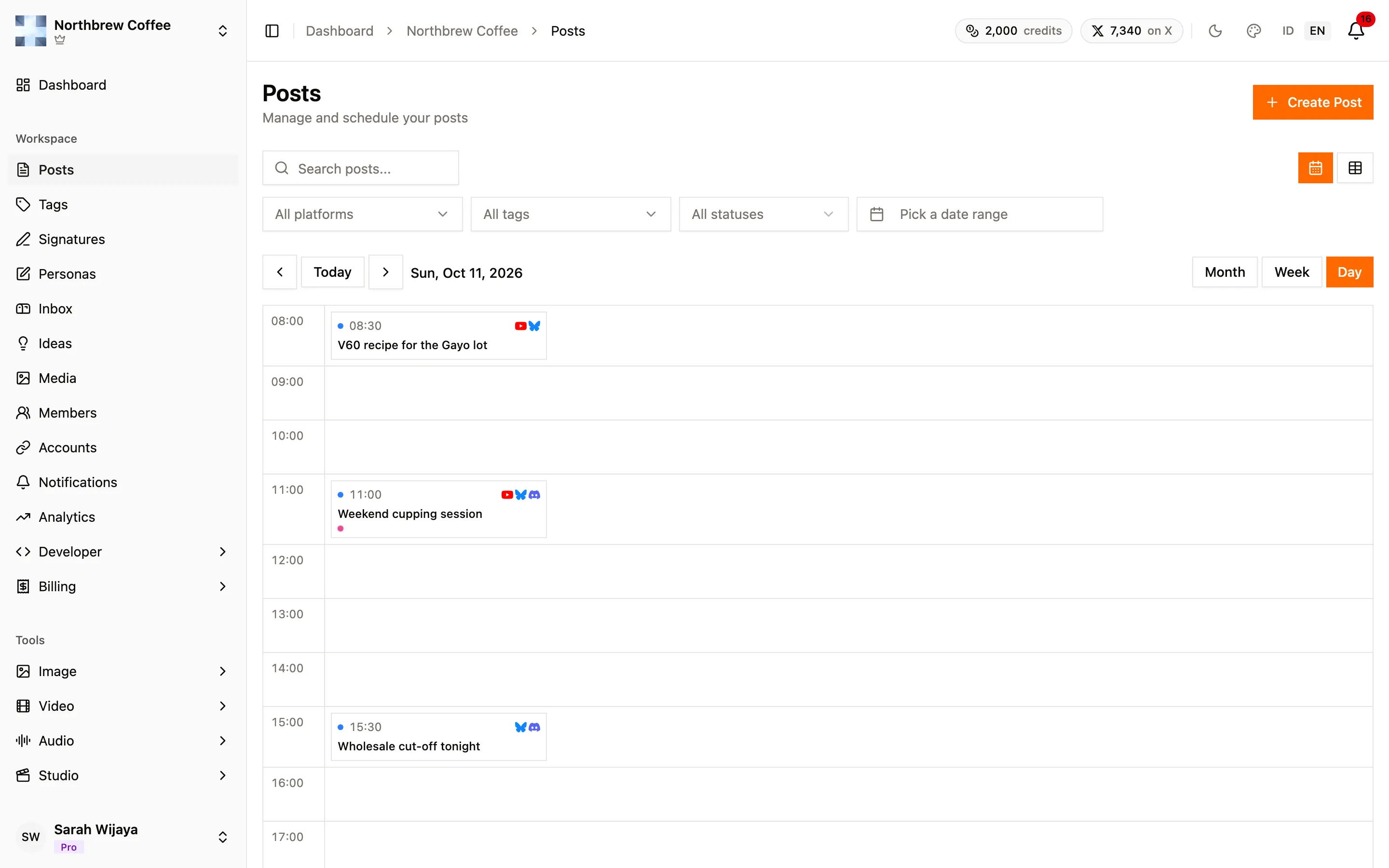The image size is (1389, 868).
Task: Switch to table grid view
Action: click(1355, 168)
